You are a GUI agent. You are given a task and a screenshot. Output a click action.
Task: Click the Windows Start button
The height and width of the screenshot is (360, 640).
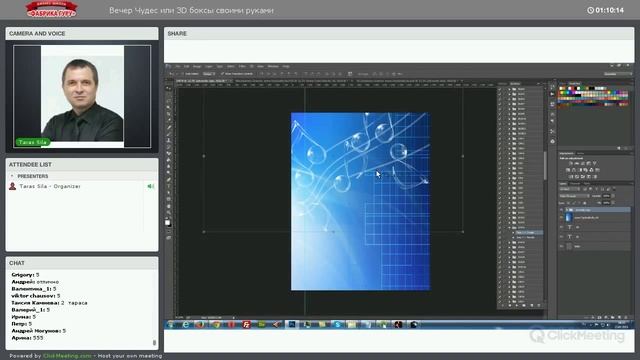pos(170,324)
